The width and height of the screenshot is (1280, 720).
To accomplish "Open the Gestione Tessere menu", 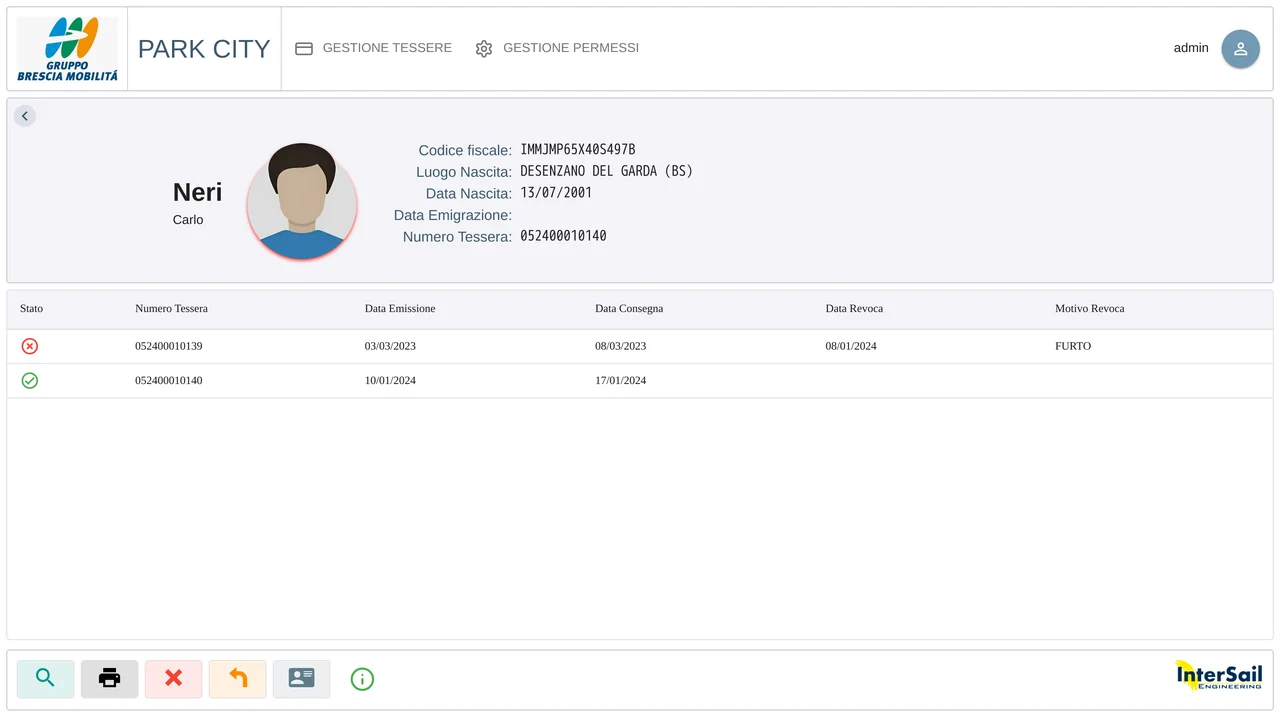I will (374, 48).
